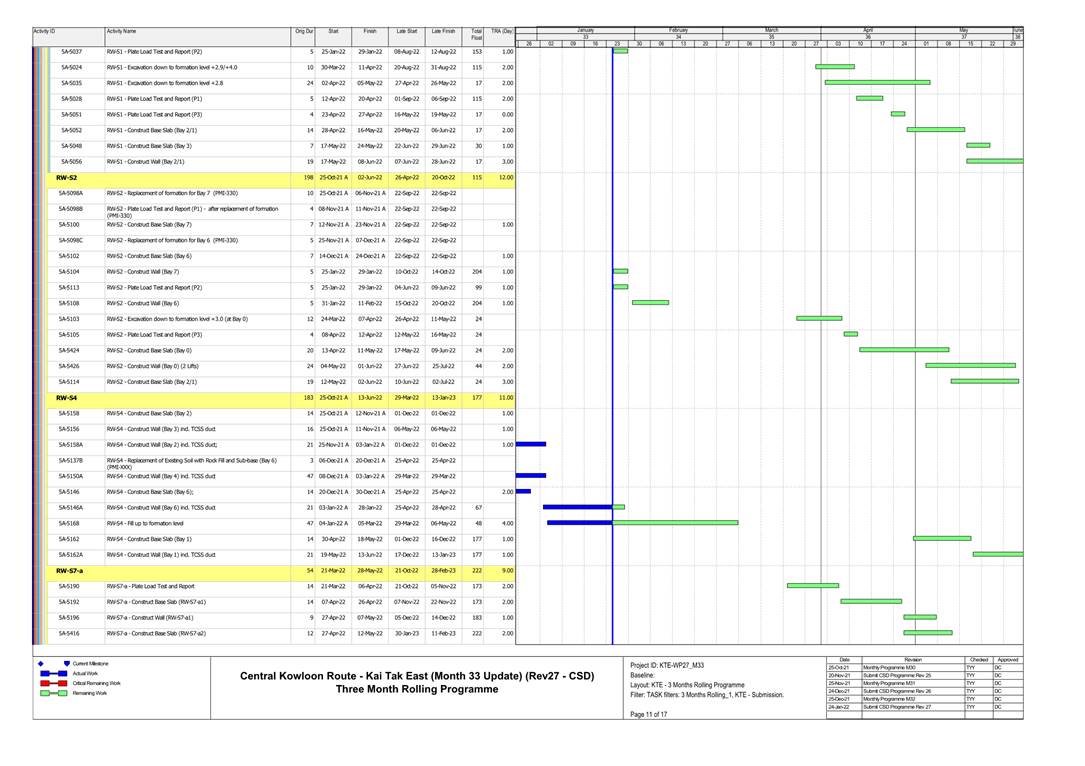
Task: Click the Activity Name column header
Action: 122,33
